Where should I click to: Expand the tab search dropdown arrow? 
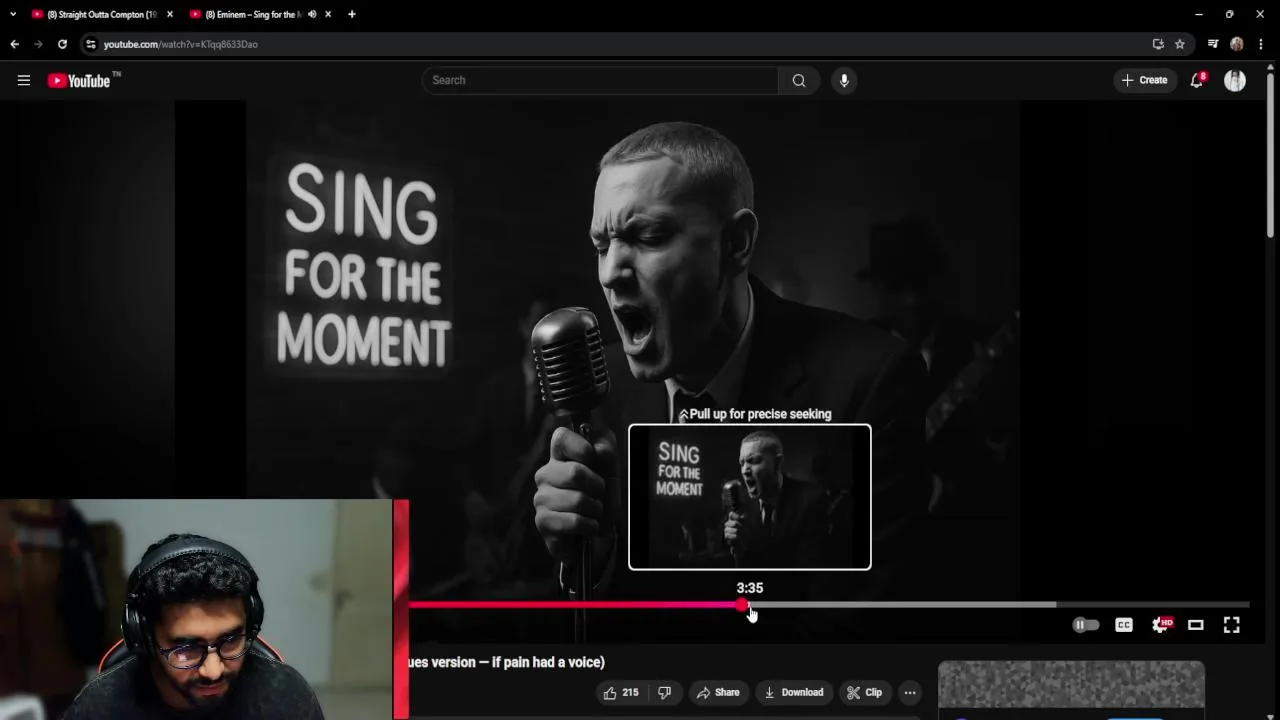tap(13, 14)
